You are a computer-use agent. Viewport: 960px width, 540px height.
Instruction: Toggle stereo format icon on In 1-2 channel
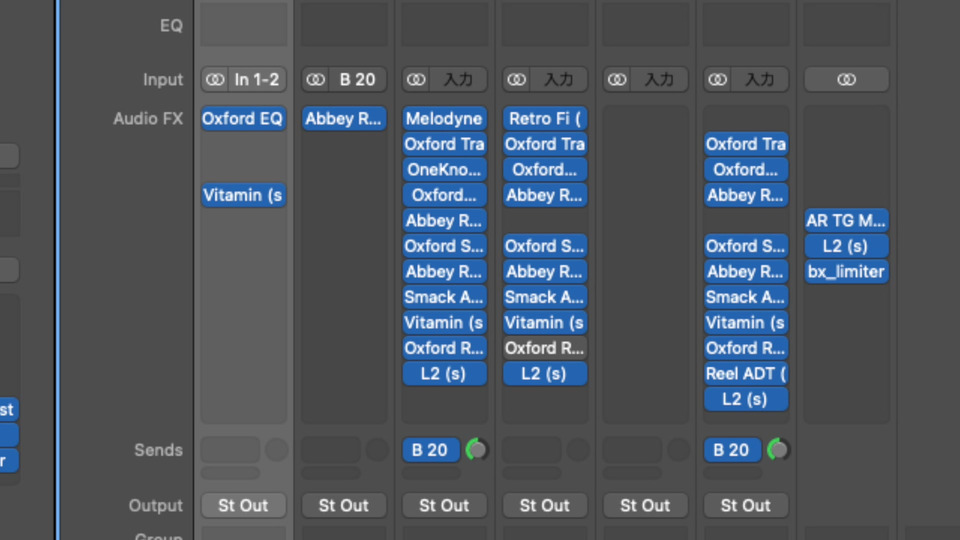[x=215, y=80]
